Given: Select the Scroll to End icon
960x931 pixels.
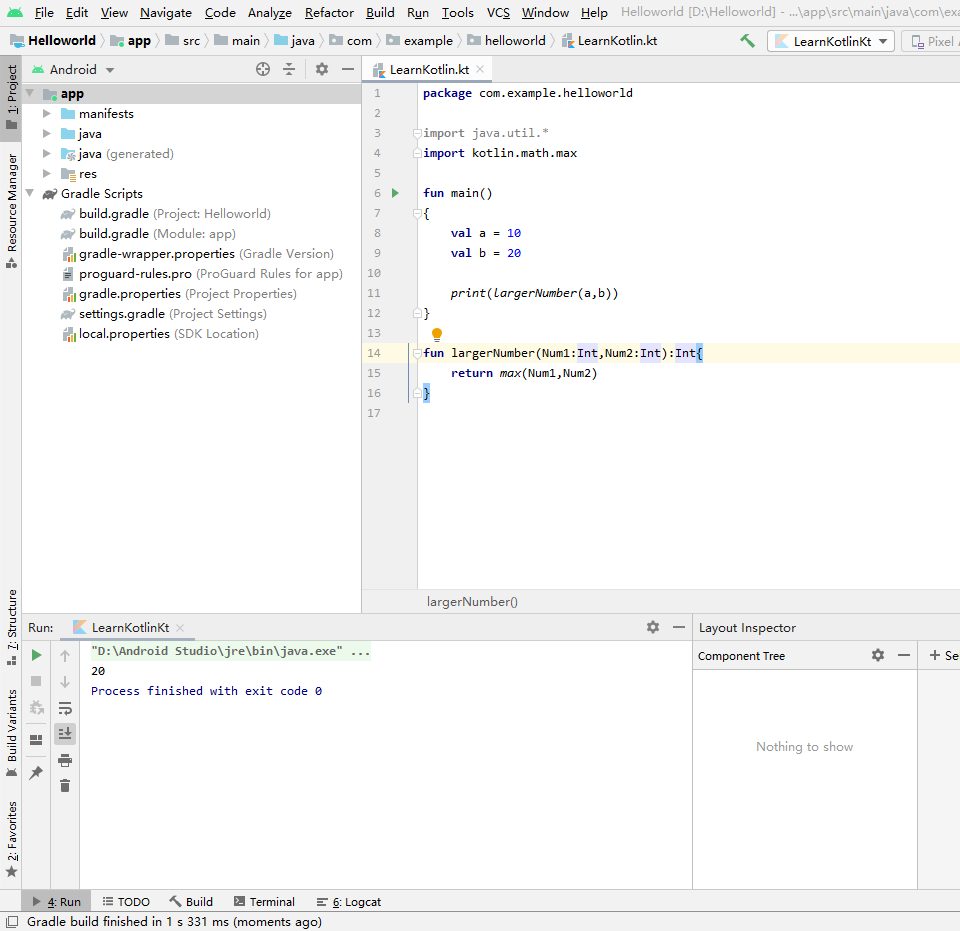Looking at the screenshot, I should pyautogui.click(x=65, y=733).
